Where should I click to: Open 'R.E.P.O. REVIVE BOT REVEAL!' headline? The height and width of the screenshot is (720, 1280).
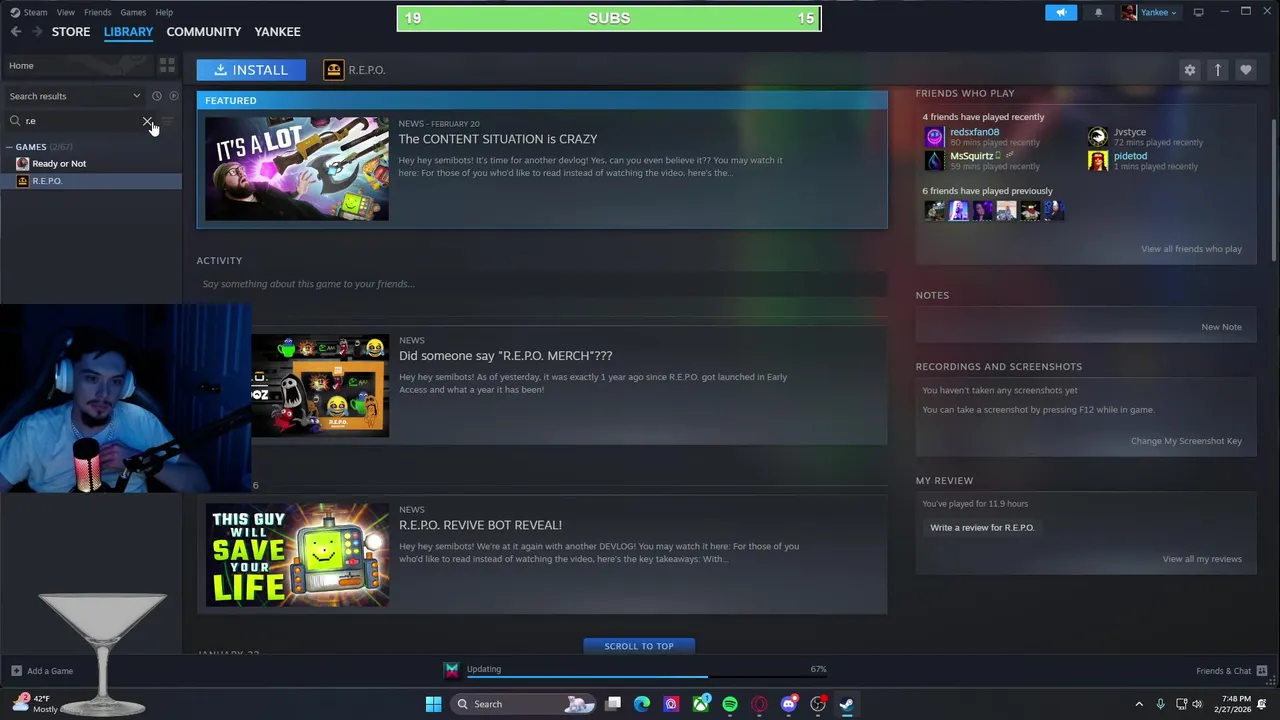[x=480, y=525]
